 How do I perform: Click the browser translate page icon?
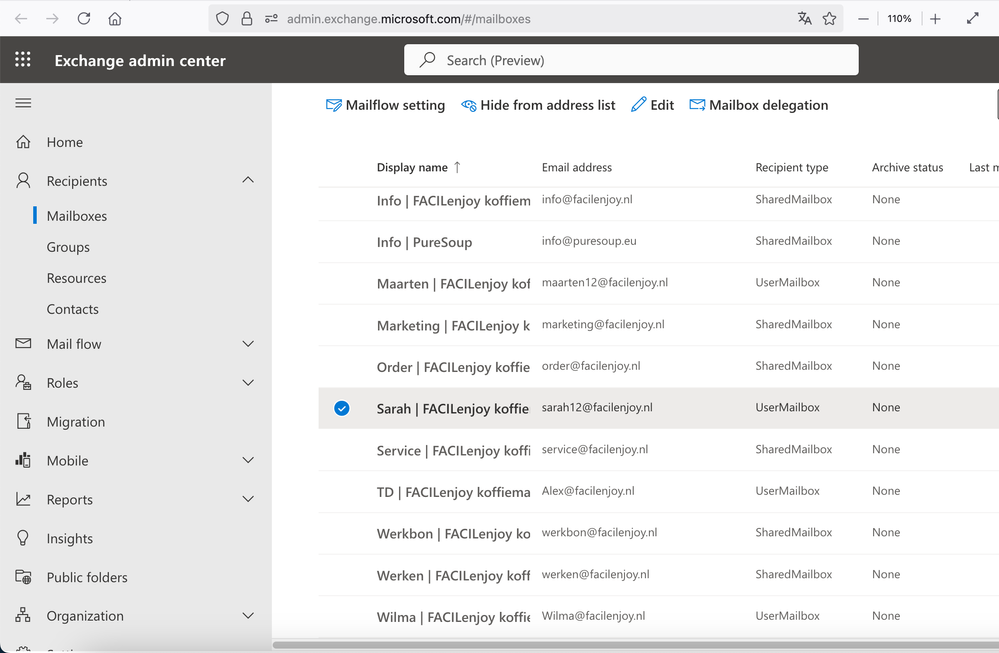[x=804, y=18]
